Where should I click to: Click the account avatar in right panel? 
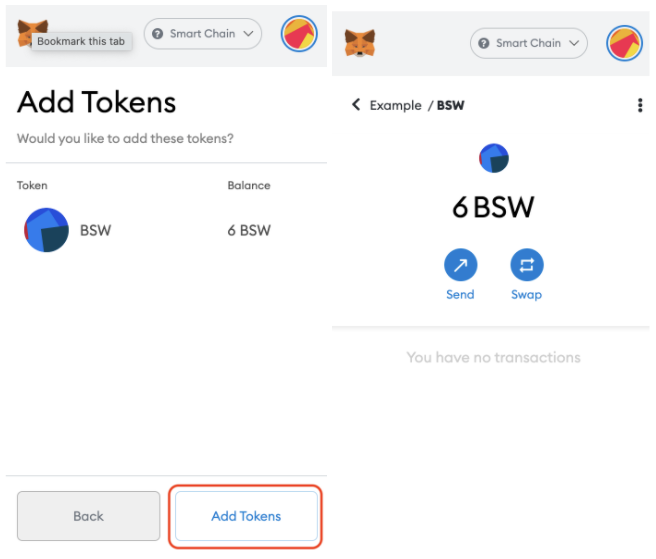(625, 43)
